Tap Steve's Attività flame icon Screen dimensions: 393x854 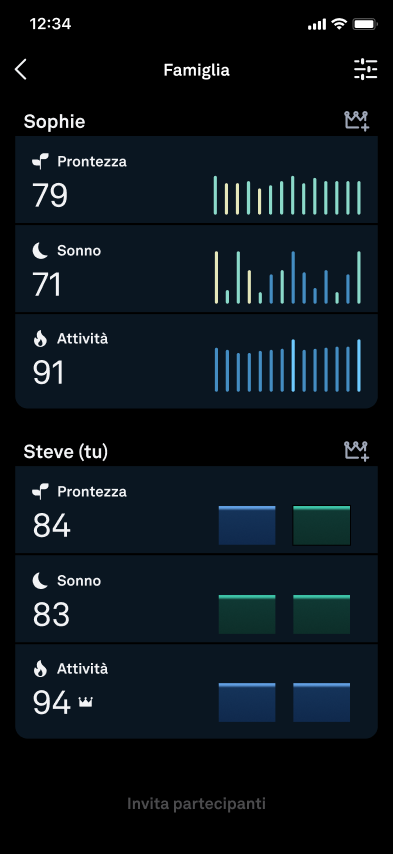[x=40, y=669]
